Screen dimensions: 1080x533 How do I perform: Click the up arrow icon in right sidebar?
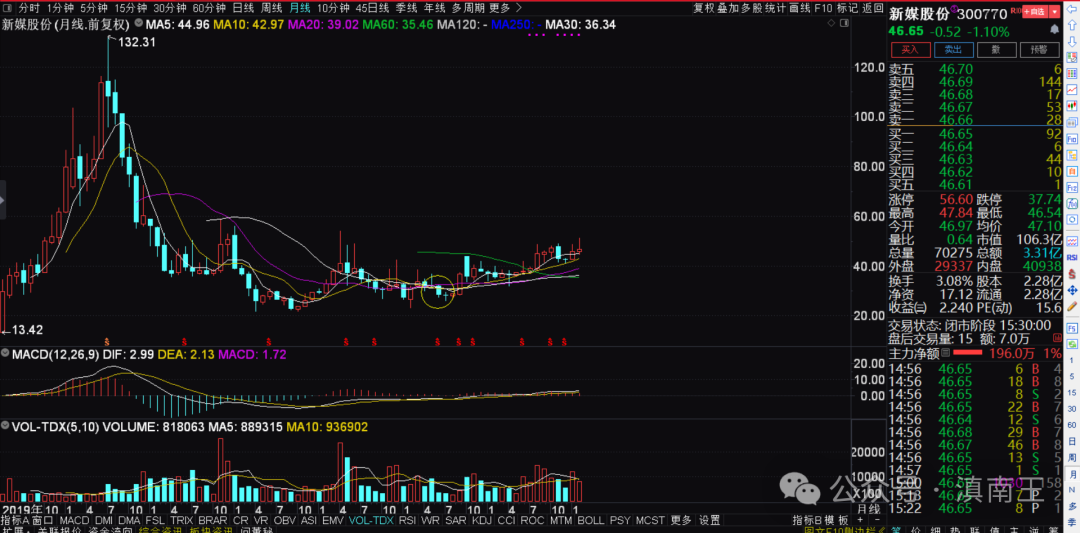click(1070, 24)
